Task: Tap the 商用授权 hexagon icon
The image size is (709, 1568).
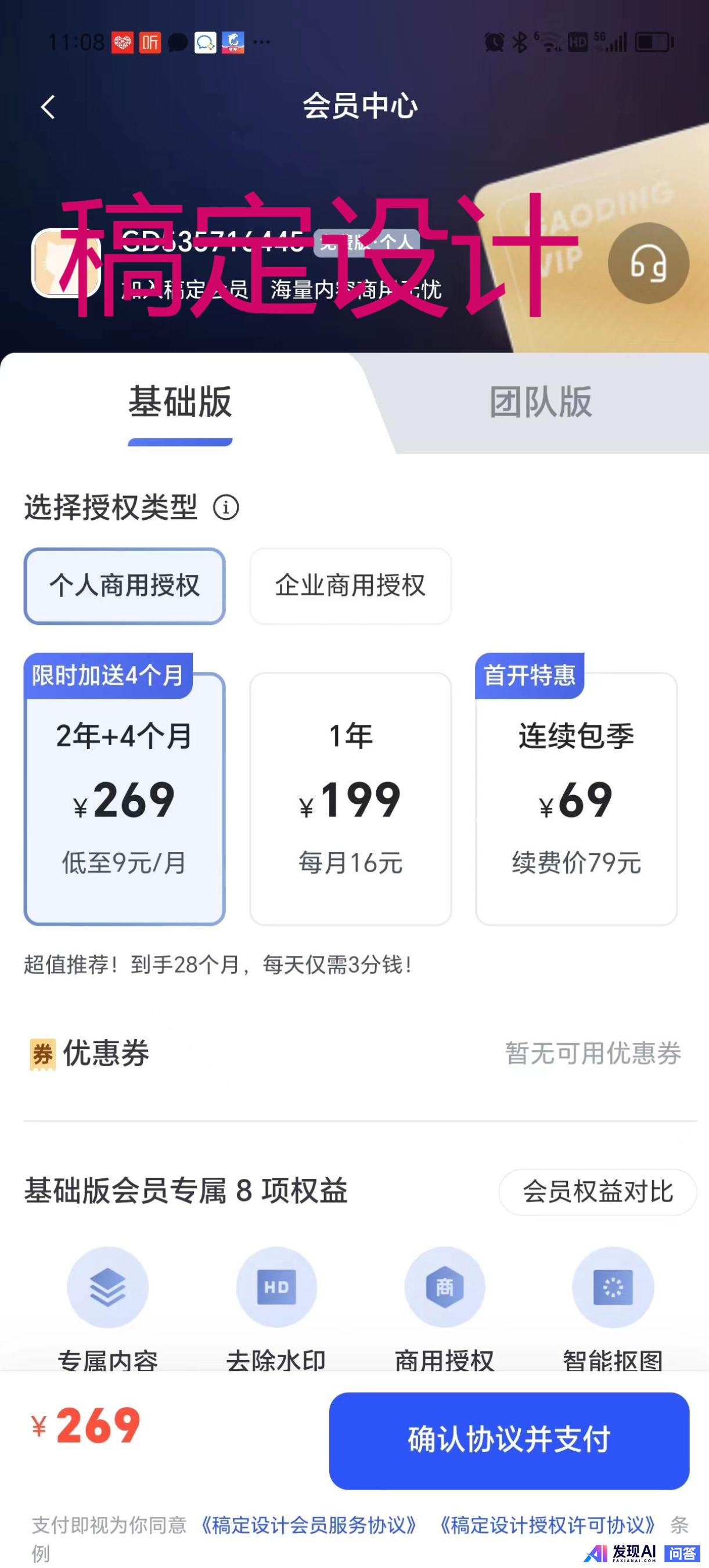Action: 445,1288
